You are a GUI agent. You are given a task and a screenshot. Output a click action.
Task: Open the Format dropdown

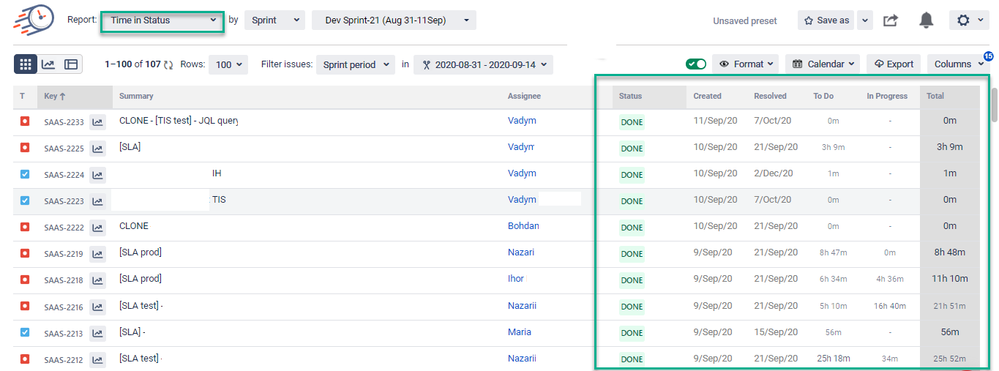[x=745, y=64]
